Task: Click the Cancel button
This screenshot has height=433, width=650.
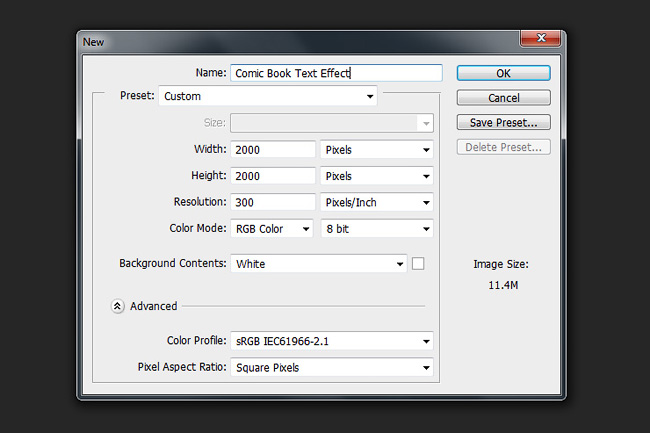Action: (504, 98)
